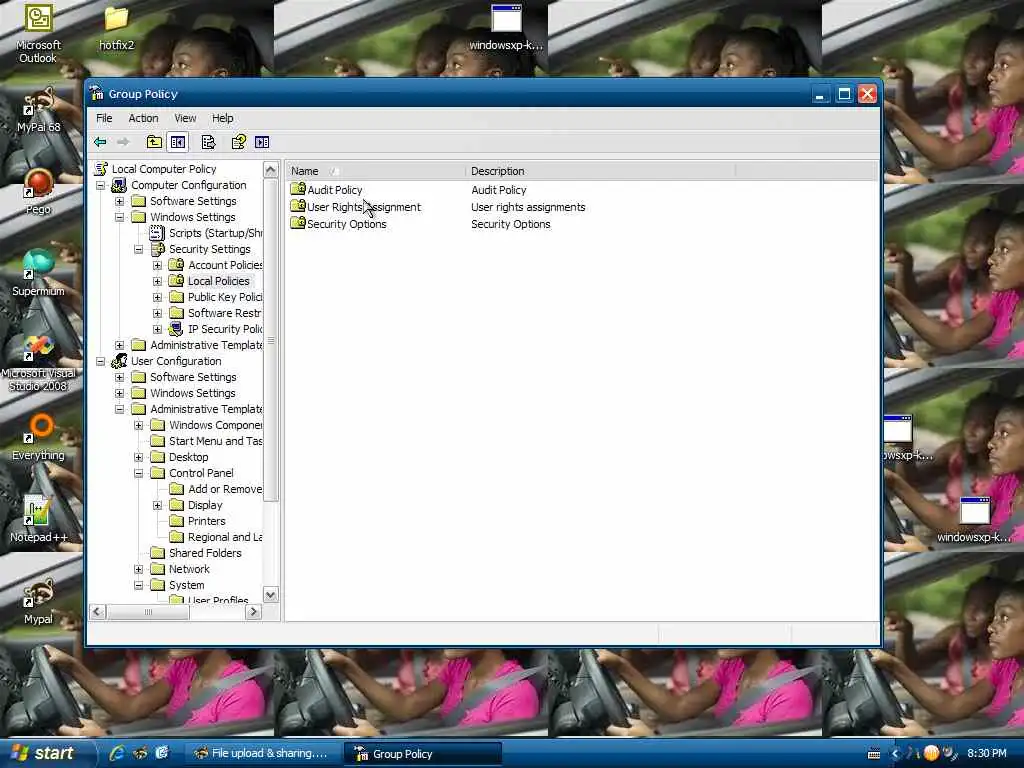This screenshot has height=768, width=1024.
Task: Click the Show/Hide Action Pane icon
Action: click(x=262, y=142)
